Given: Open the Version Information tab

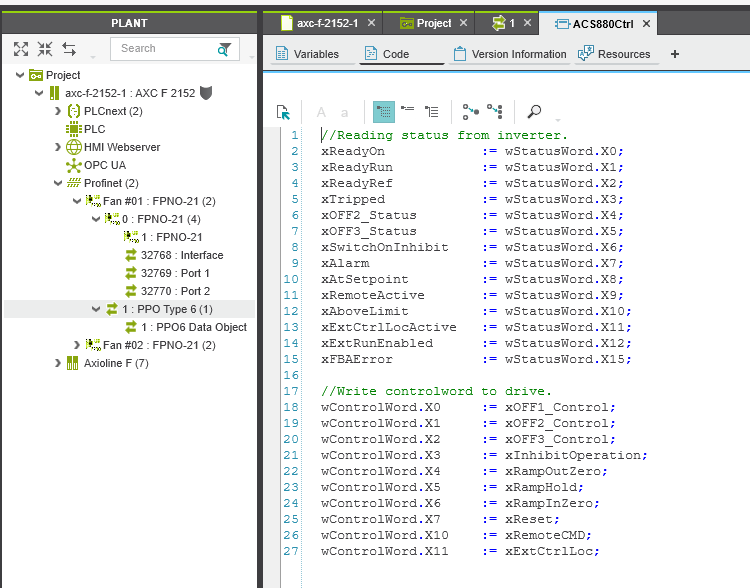Looking at the screenshot, I should click(x=509, y=54).
